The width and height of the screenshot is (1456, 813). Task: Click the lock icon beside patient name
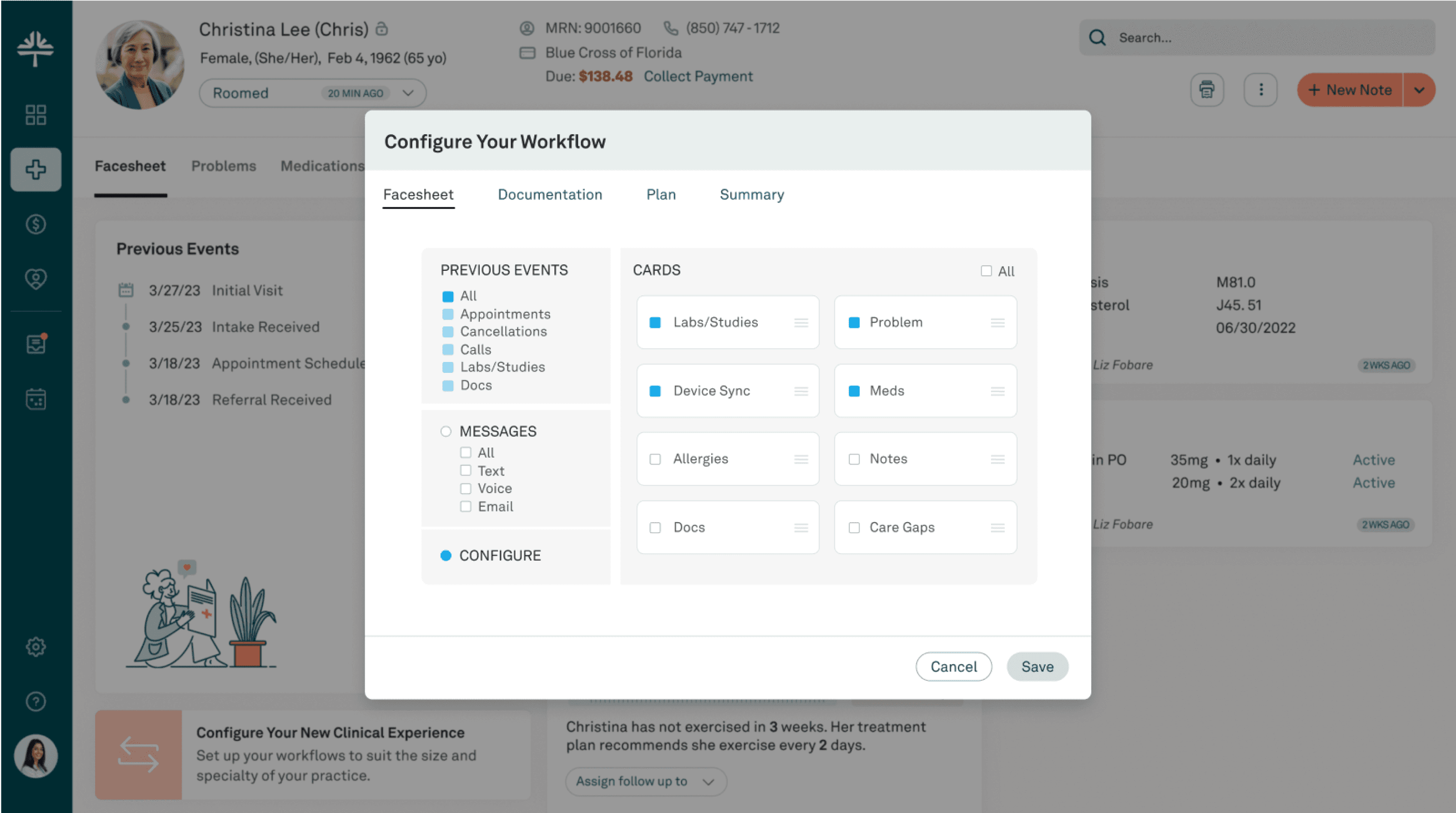(382, 28)
